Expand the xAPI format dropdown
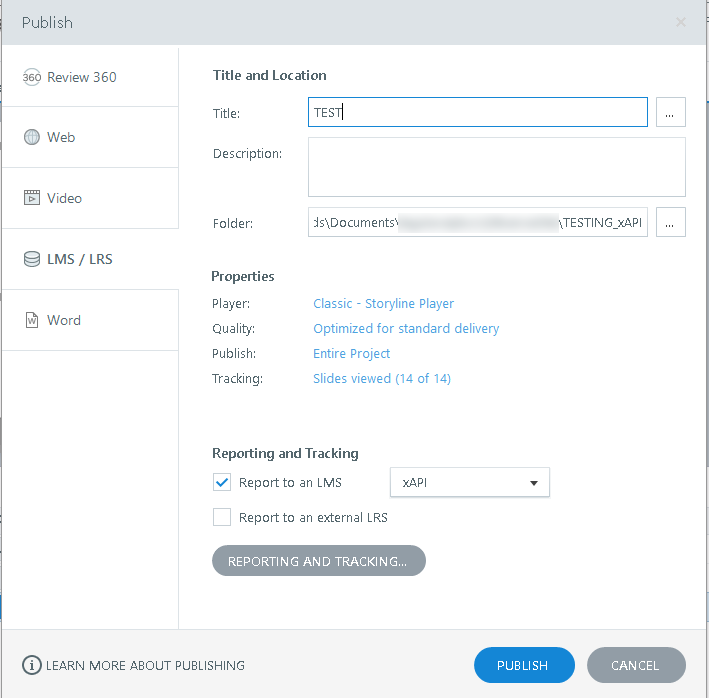709x698 pixels. pyautogui.click(x=469, y=483)
